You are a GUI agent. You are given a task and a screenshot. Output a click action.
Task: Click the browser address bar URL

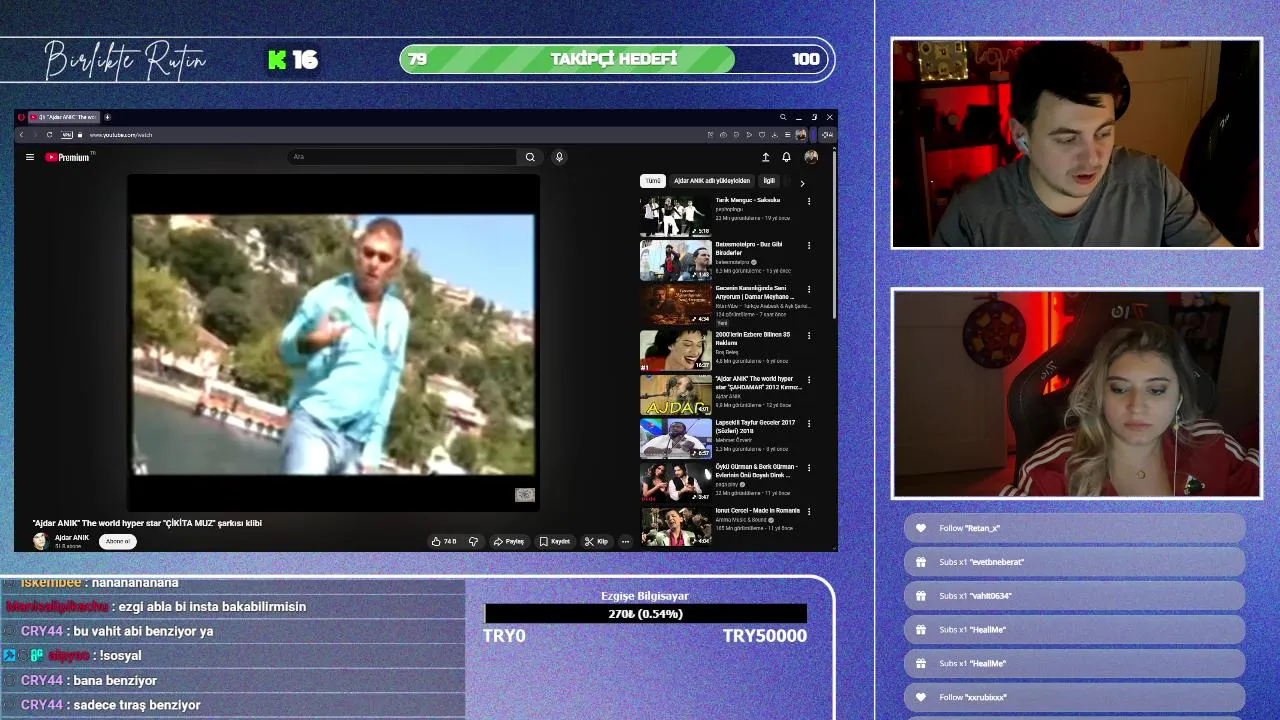point(121,134)
